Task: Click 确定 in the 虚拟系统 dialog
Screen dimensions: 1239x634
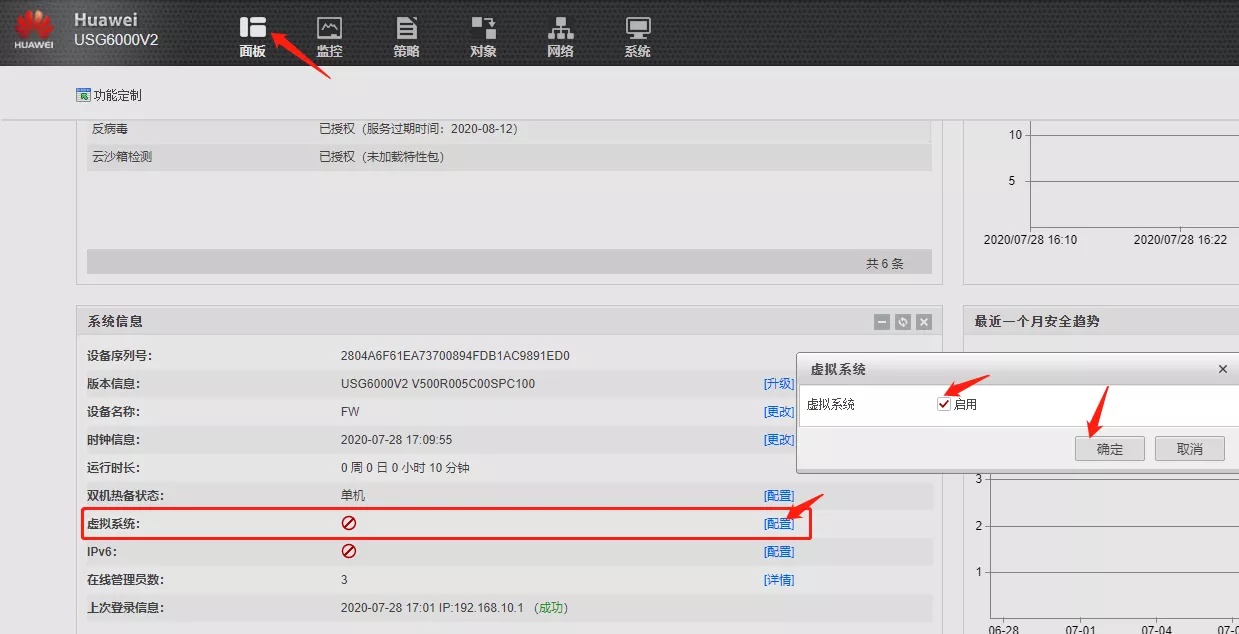Action: point(1109,449)
